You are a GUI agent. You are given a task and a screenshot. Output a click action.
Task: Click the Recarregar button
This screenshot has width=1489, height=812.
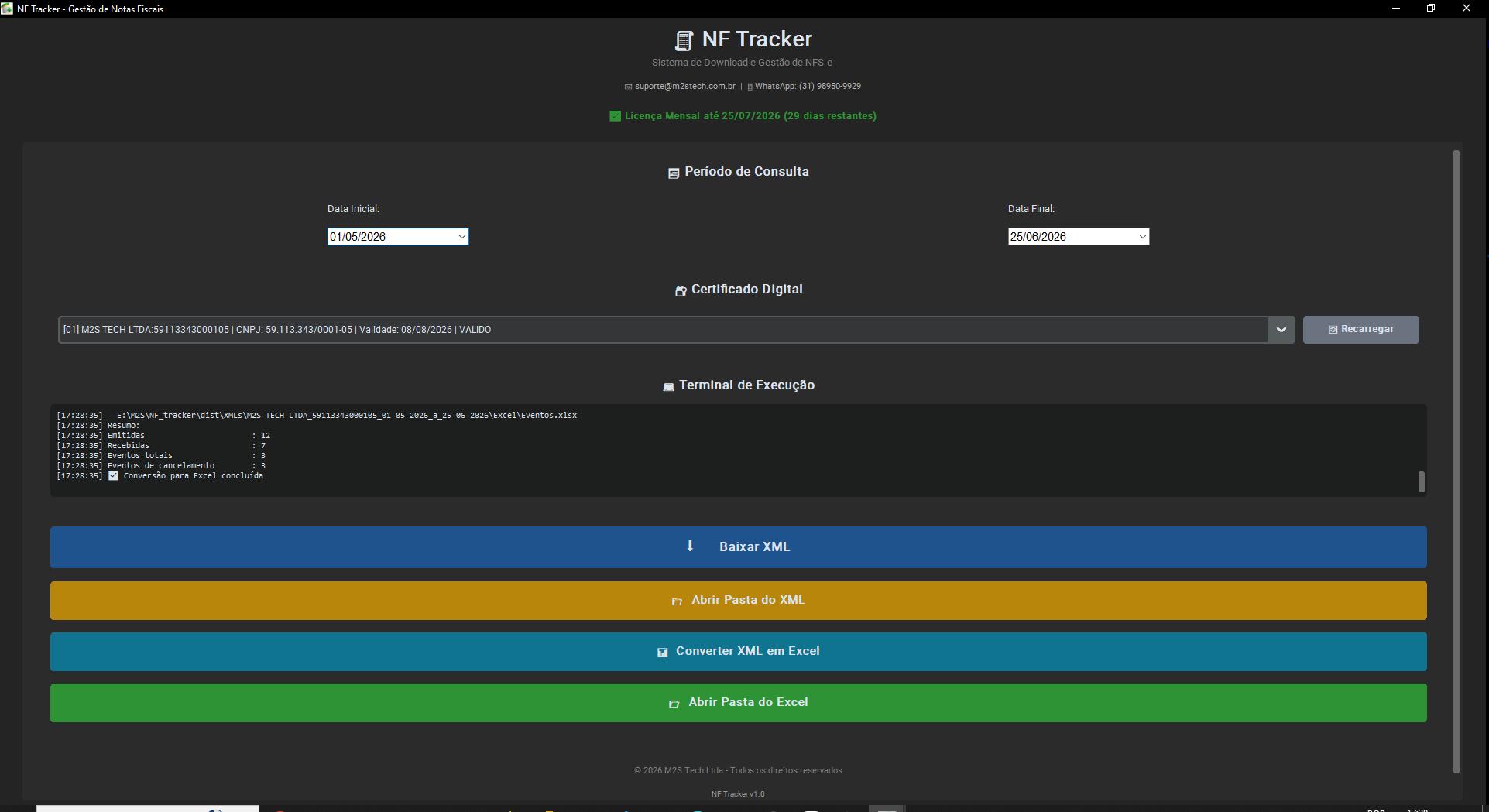[x=1360, y=330]
